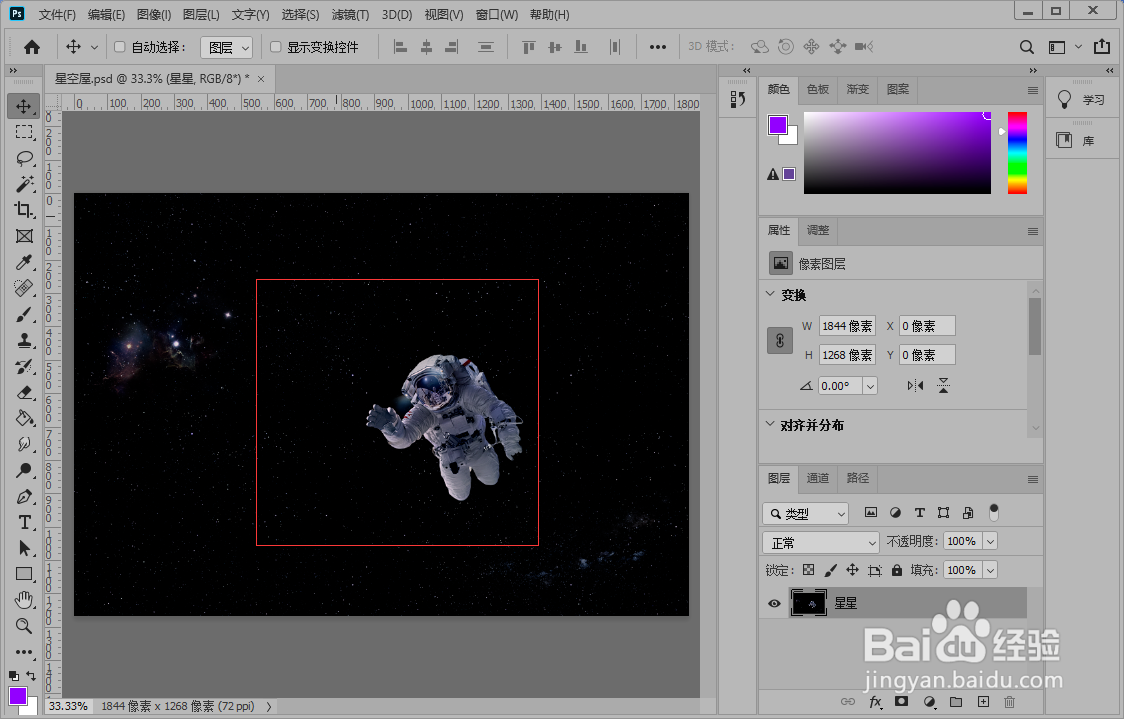Viewport: 1124px width, 719px height.
Task: Switch to the 色板 tab
Action: pos(818,89)
